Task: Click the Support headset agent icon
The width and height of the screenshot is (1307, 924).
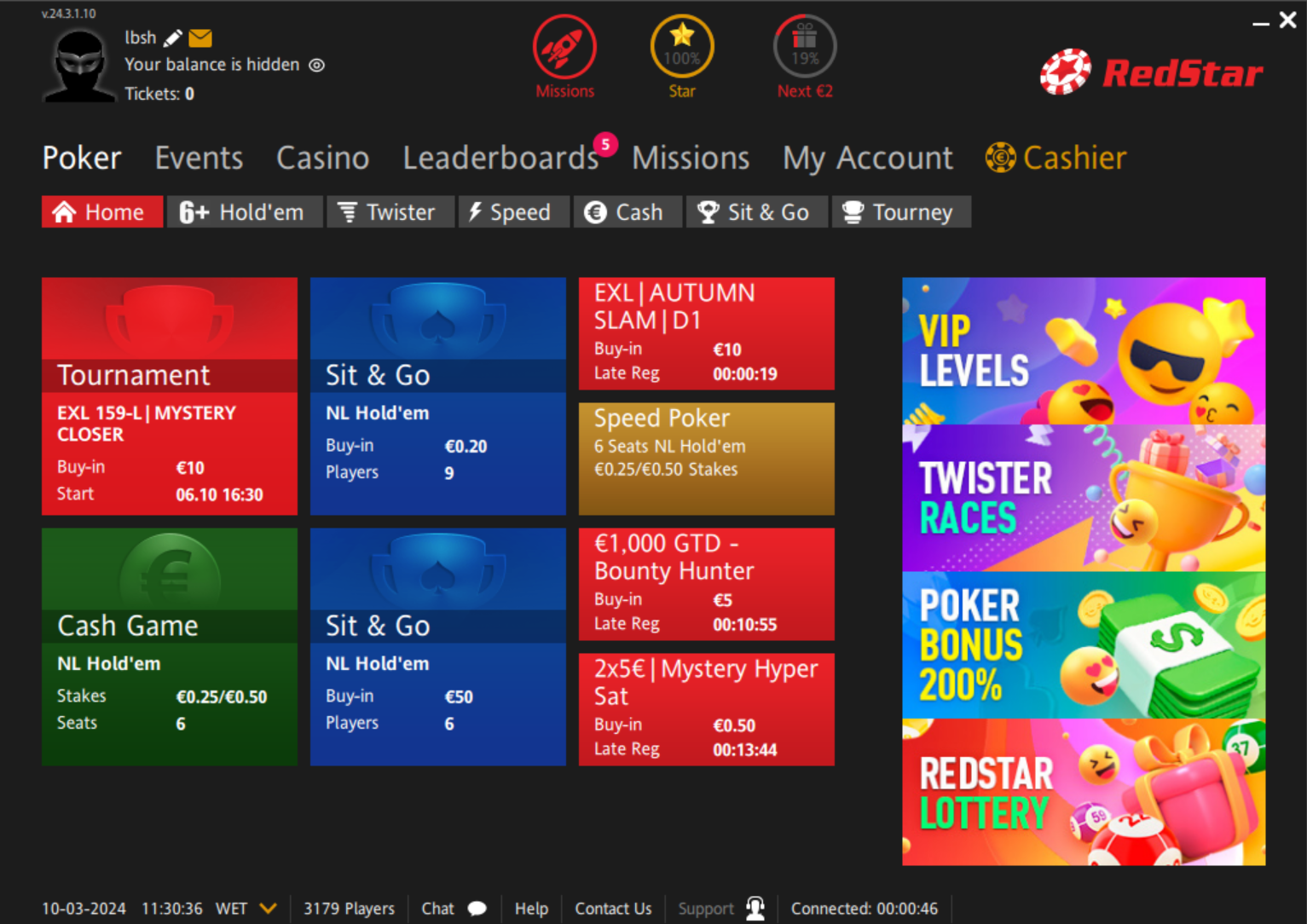Action: [x=755, y=908]
